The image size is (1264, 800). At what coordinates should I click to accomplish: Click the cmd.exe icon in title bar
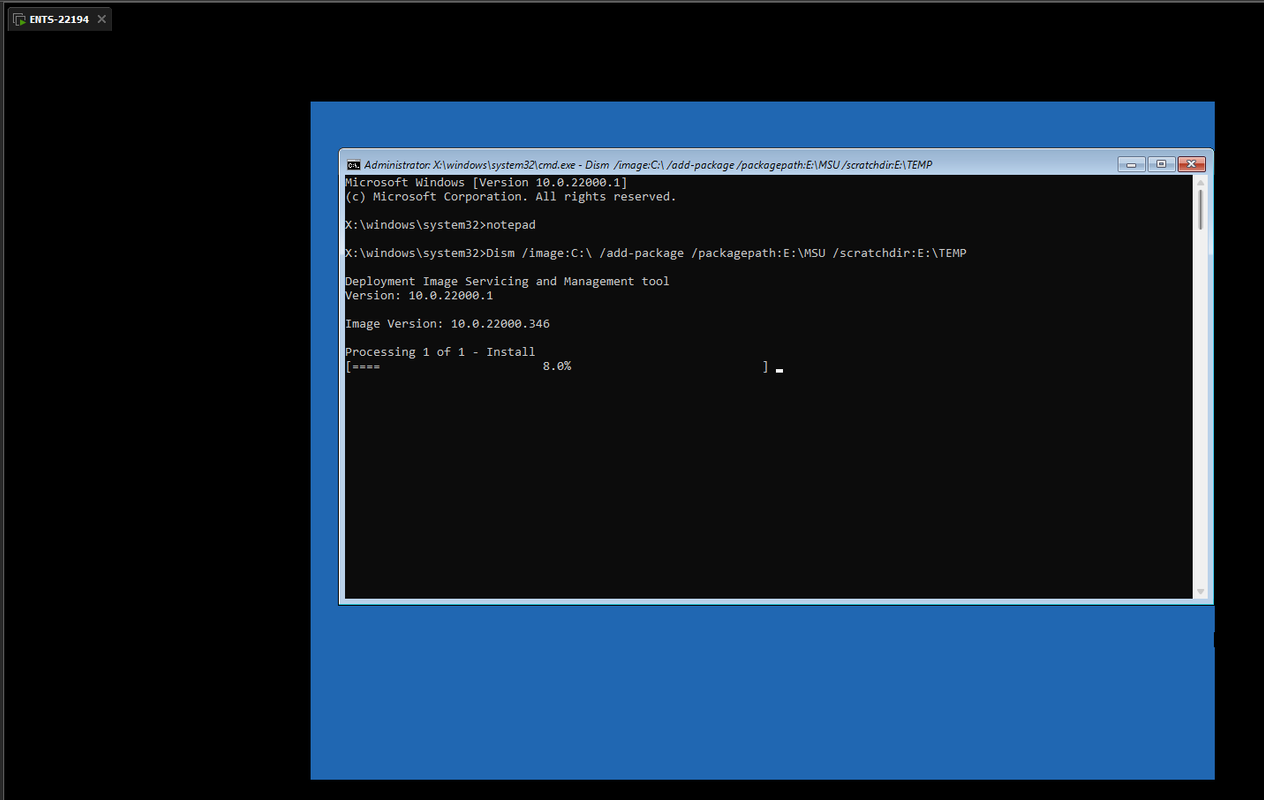353,165
